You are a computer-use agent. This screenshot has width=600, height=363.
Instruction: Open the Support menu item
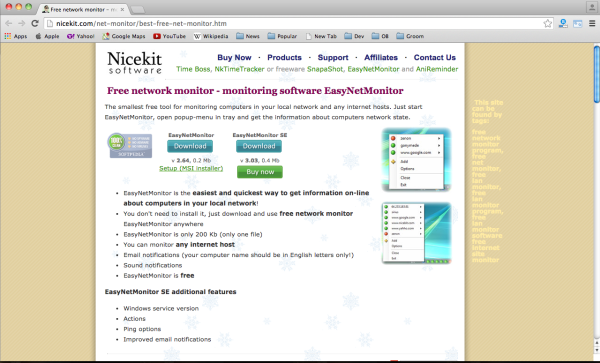point(333,57)
